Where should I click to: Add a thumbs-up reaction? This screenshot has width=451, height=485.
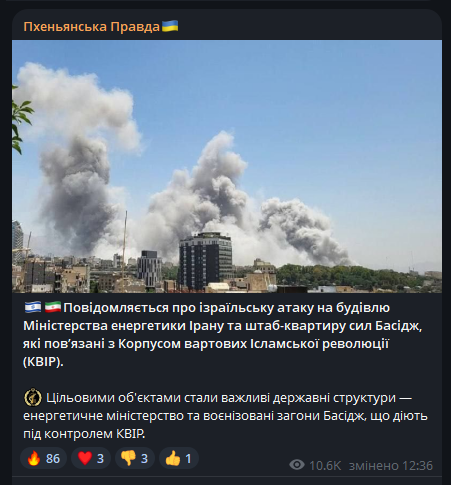click(x=179, y=458)
